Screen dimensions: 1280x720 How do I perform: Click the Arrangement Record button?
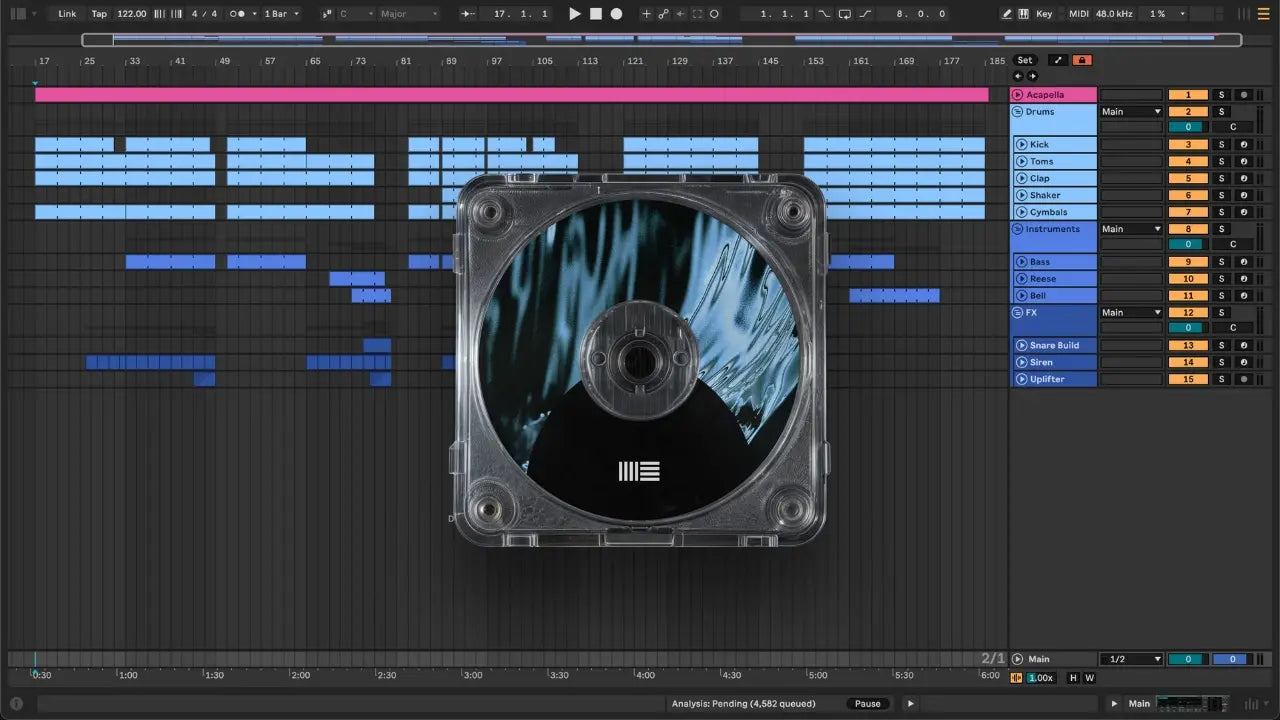(x=616, y=14)
